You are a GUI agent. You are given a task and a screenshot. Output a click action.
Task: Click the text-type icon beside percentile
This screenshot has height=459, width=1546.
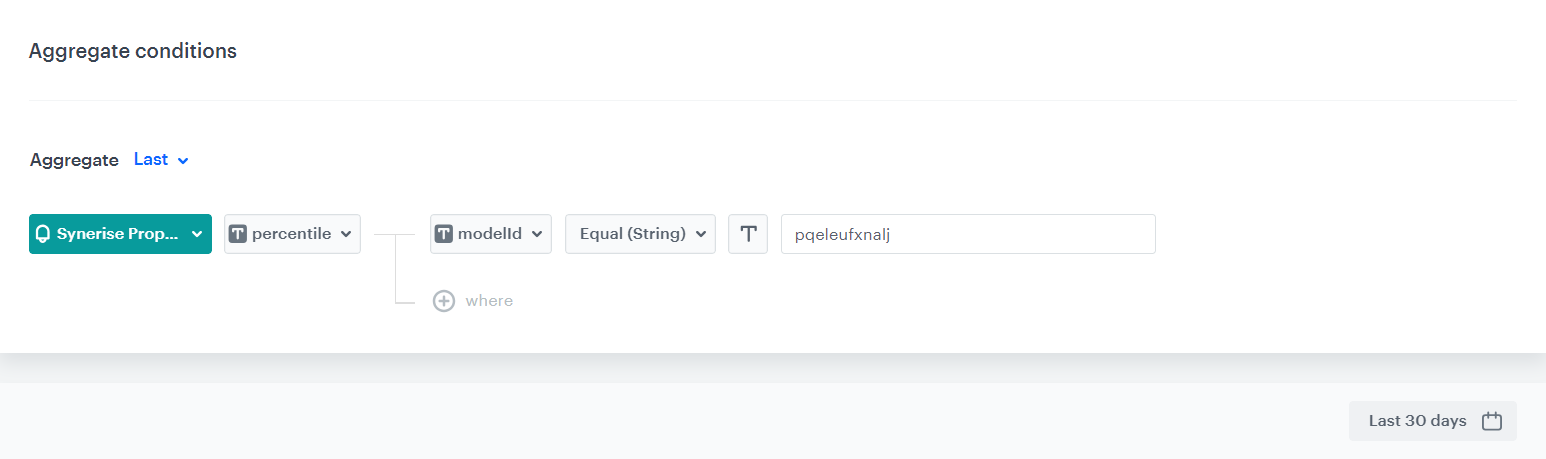tap(238, 234)
